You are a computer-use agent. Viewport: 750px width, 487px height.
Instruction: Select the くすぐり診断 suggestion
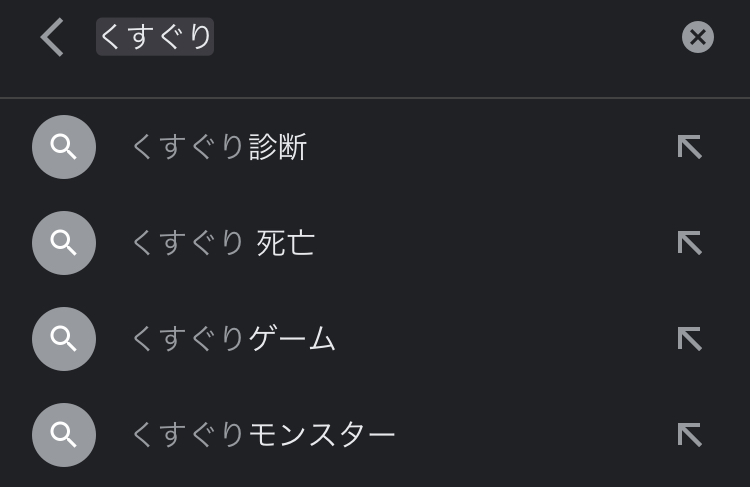pyautogui.click(x=219, y=148)
